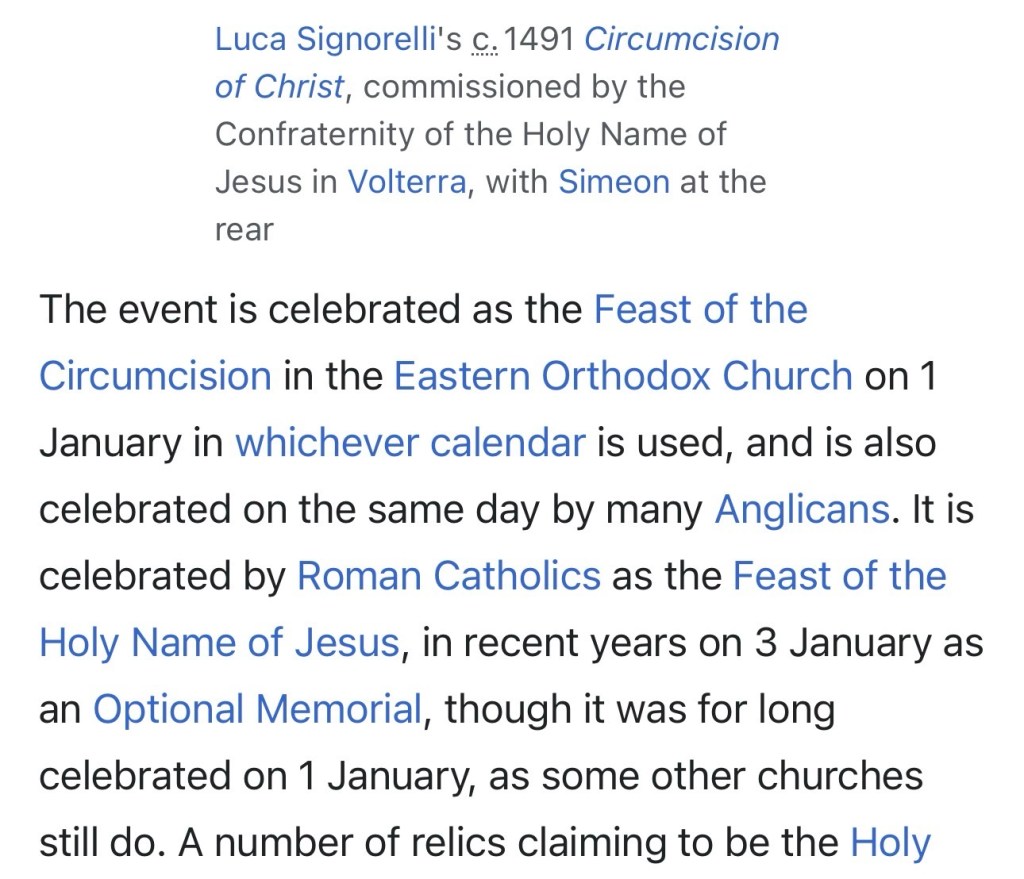Follow the Volterra link in caption

point(406,183)
